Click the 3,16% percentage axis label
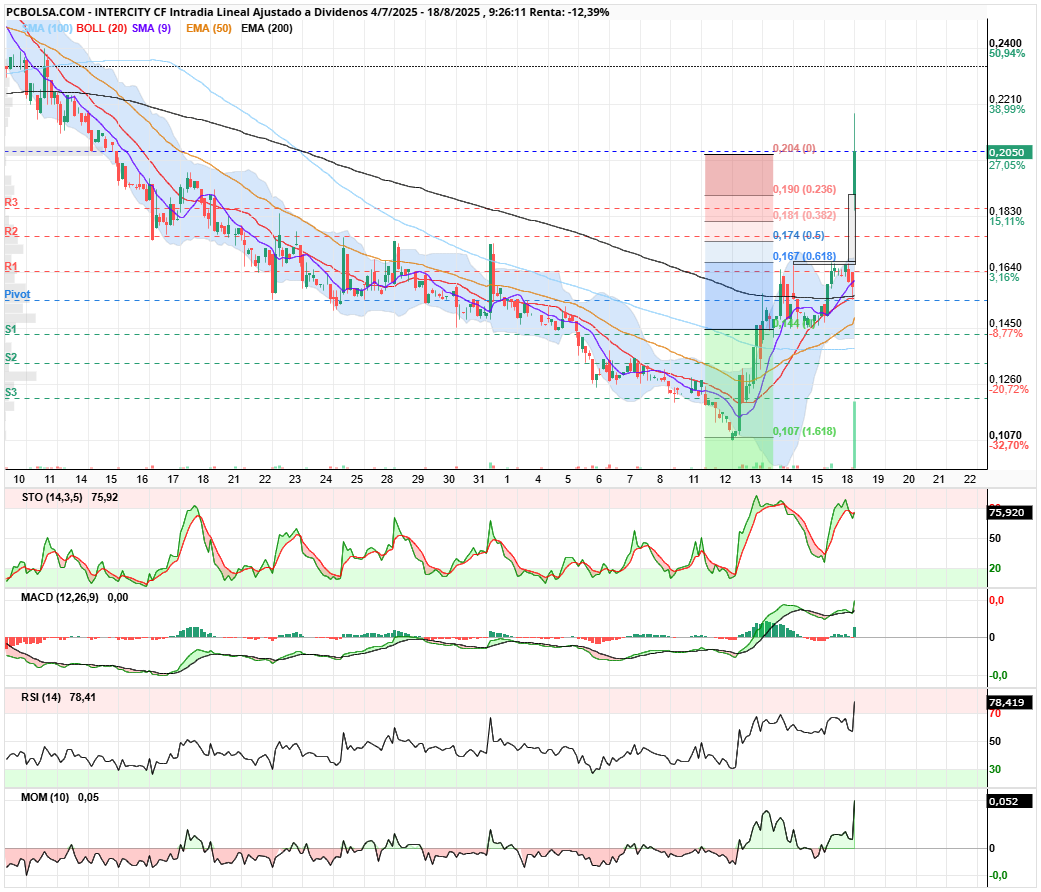1041x892 pixels. 1004,277
